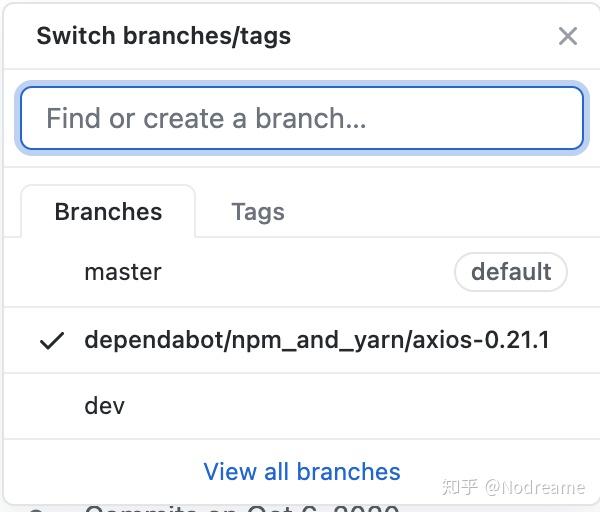Click the default badge next to master
This screenshot has height=512, width=600.
pos(511,272)
